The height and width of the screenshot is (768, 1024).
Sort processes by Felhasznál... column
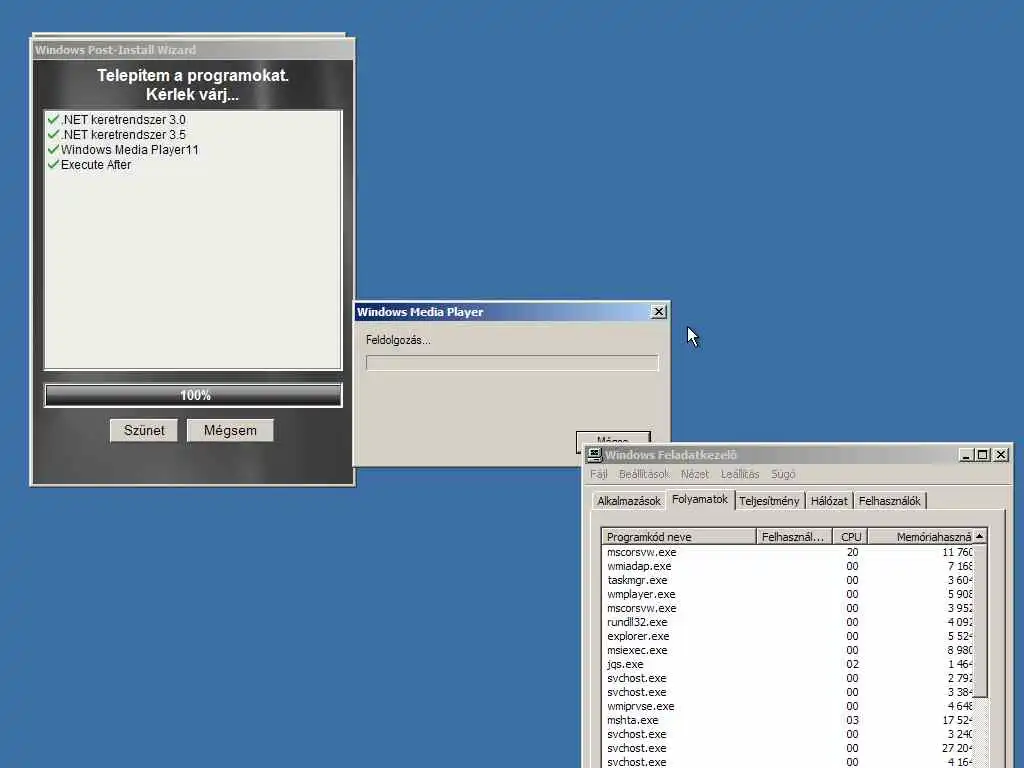794,537
